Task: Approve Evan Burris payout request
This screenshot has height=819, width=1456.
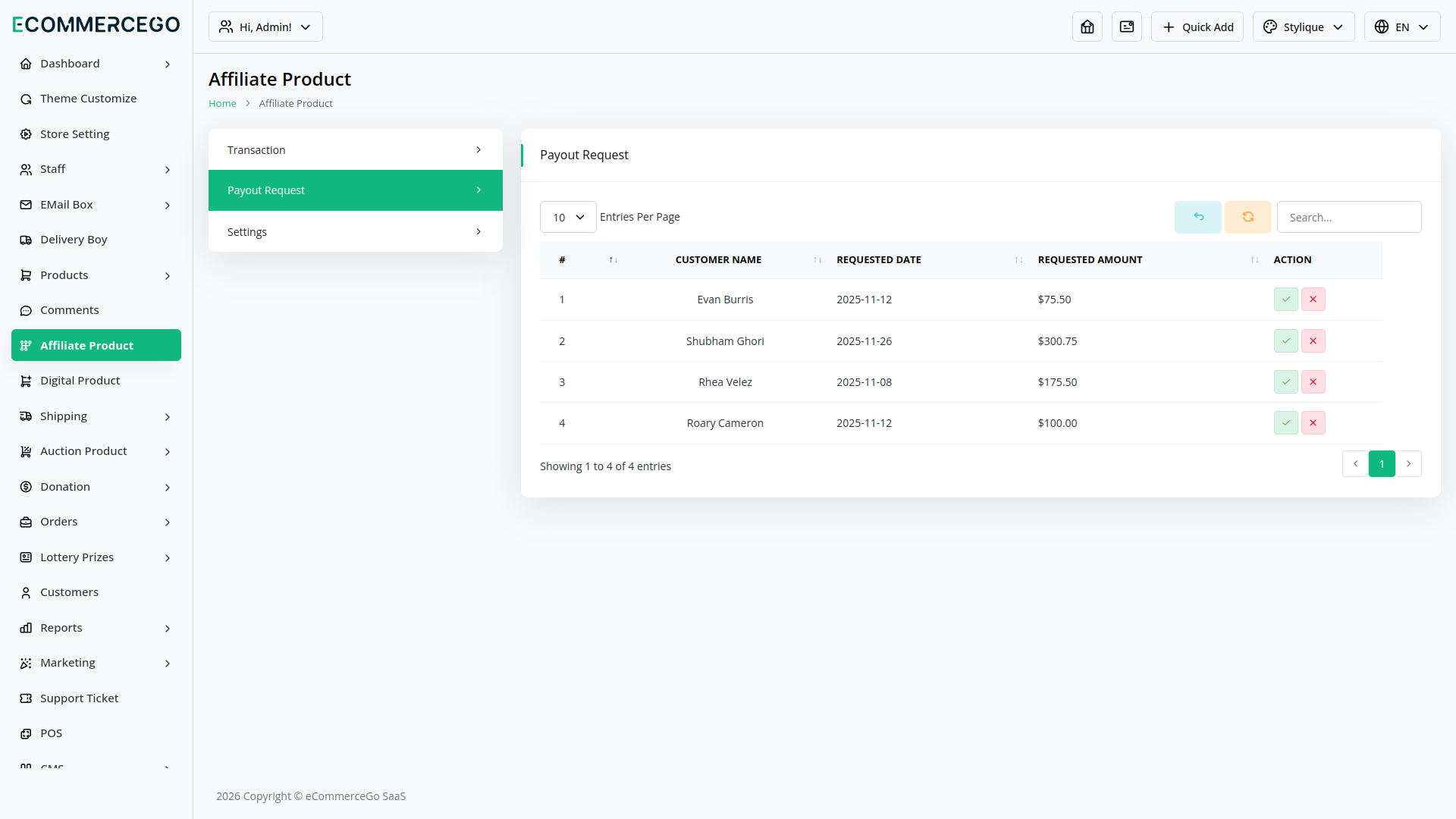Action: point(1285,300)
